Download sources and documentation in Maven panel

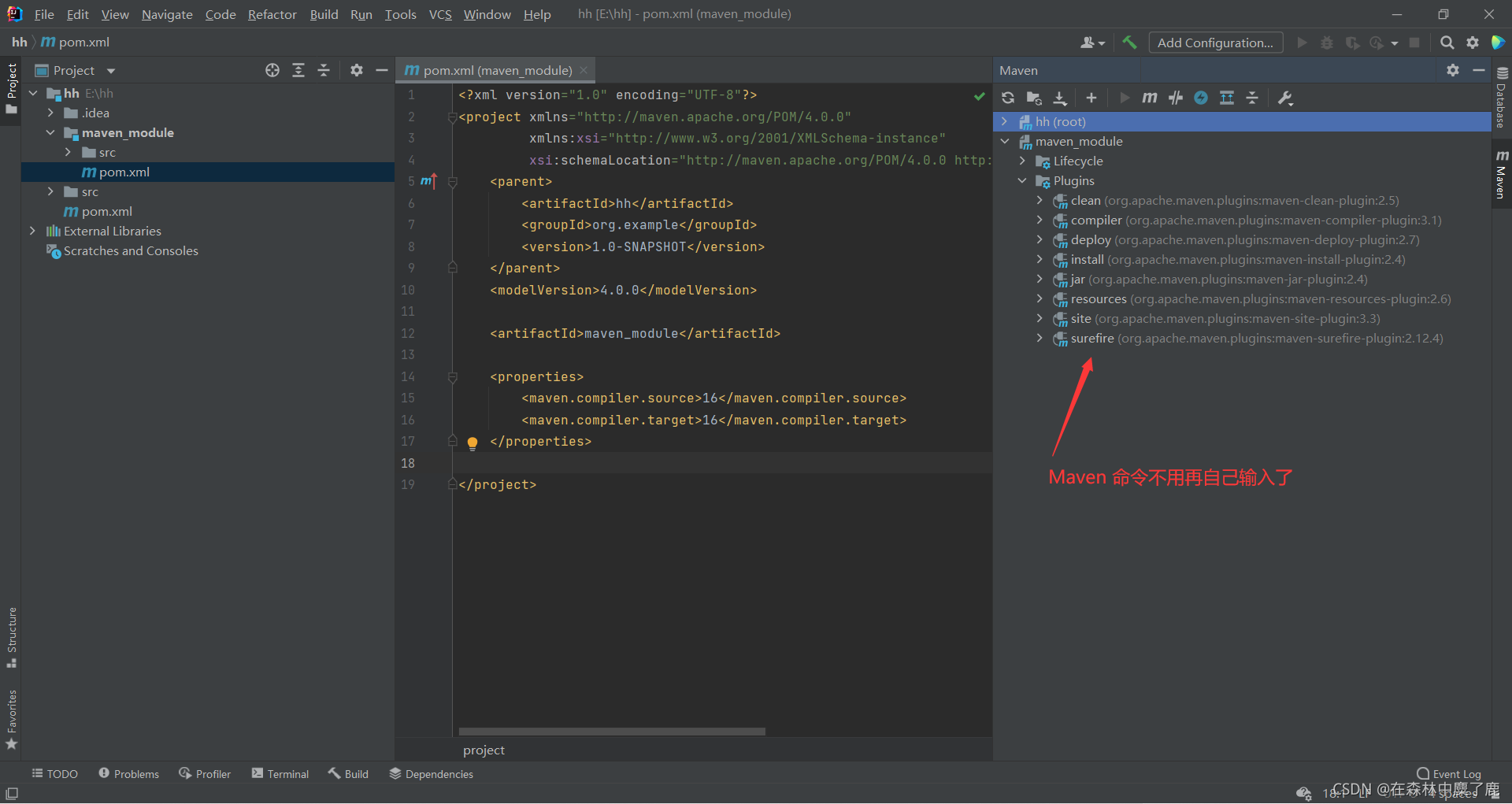[1060, 98]
